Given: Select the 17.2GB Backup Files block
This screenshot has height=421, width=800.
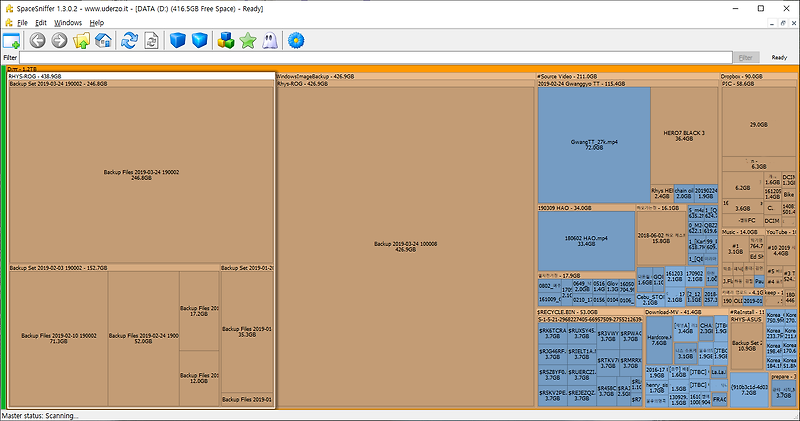Looking at the screenshot, I should [x=199, y=311].
